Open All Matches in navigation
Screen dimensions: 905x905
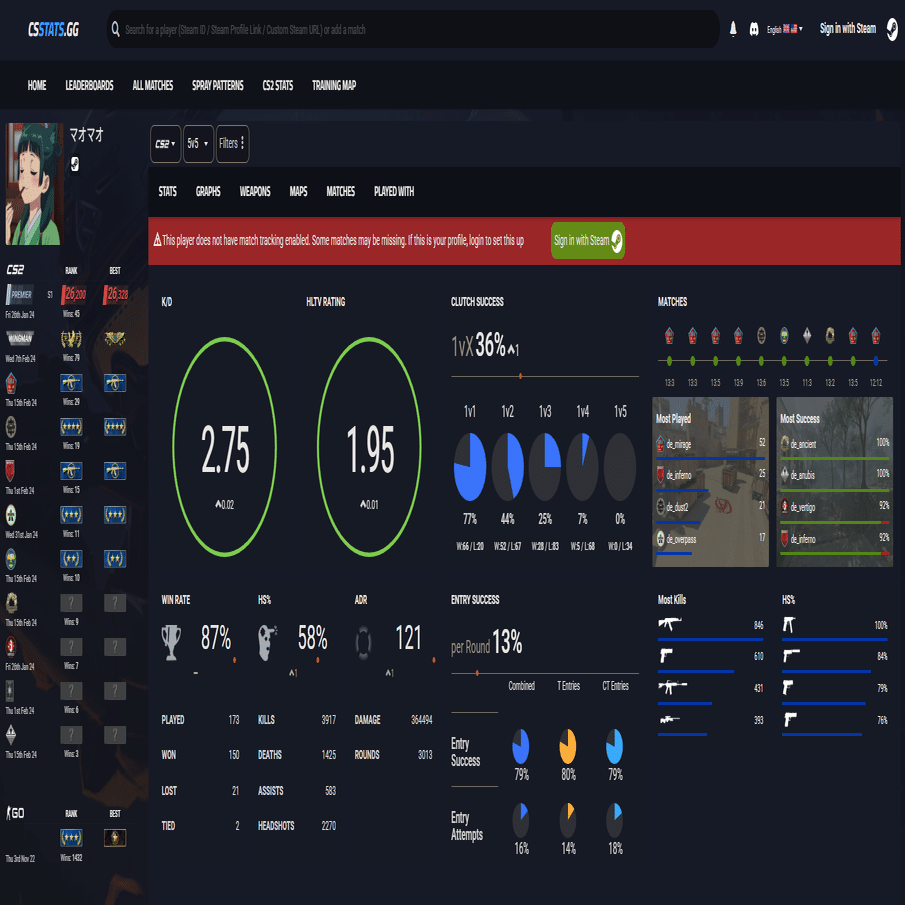coord(152,85)
